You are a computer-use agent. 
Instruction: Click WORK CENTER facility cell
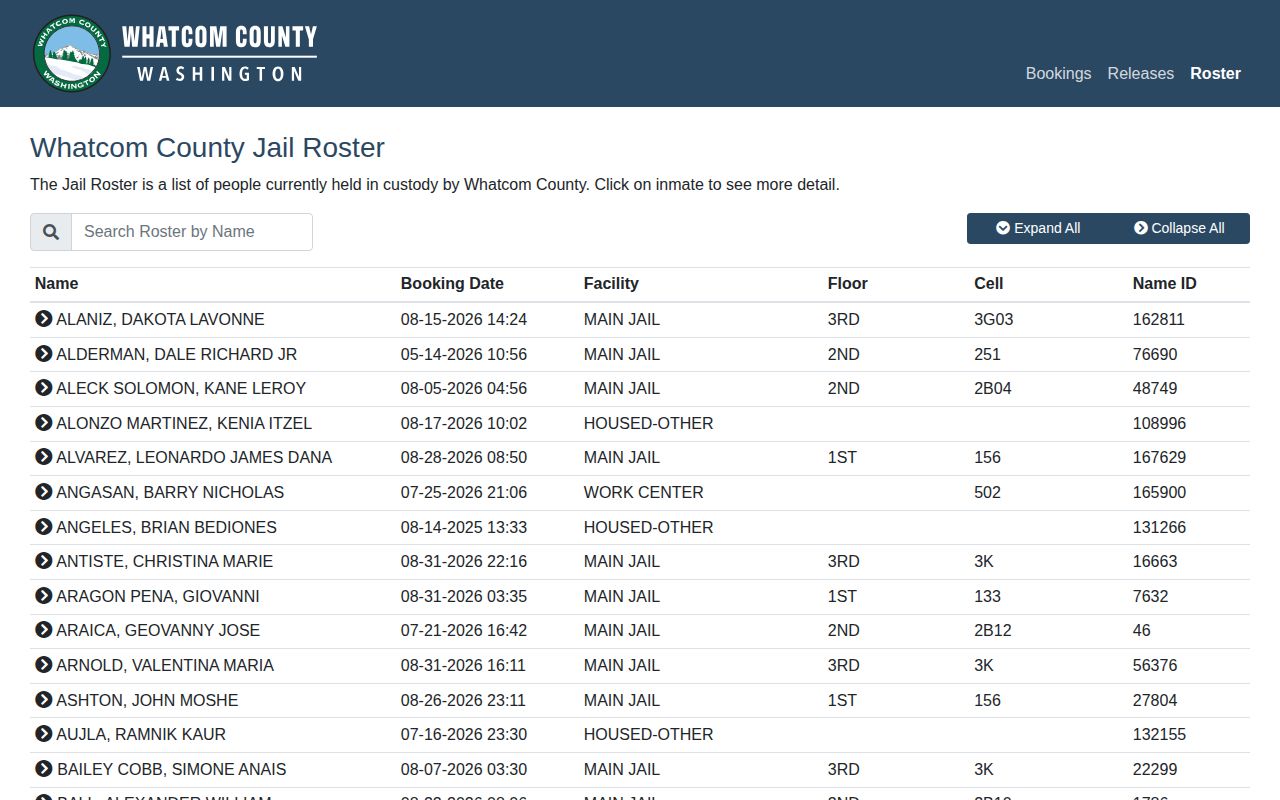643,493
